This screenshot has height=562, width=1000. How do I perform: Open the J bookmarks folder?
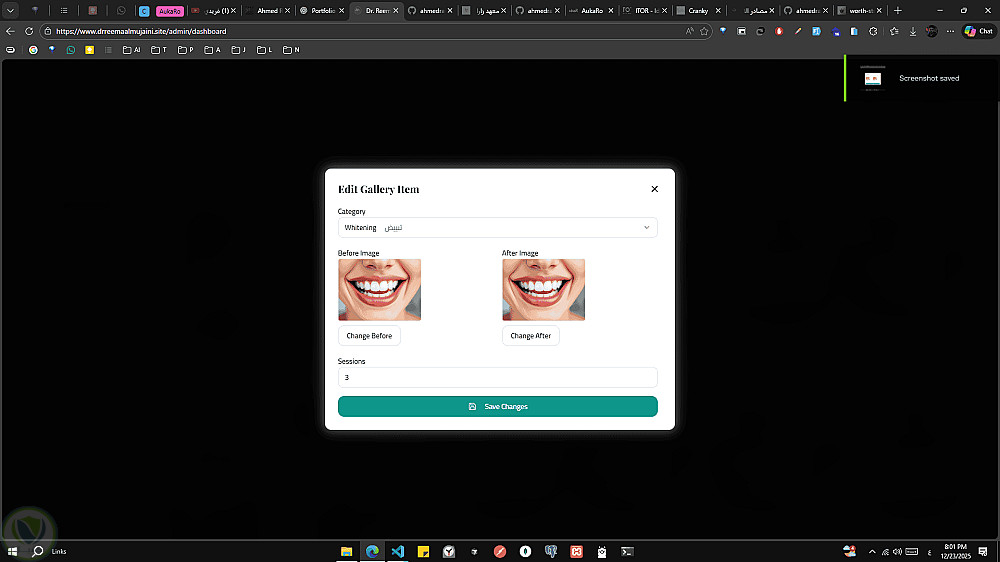click(x=239, y=50)
